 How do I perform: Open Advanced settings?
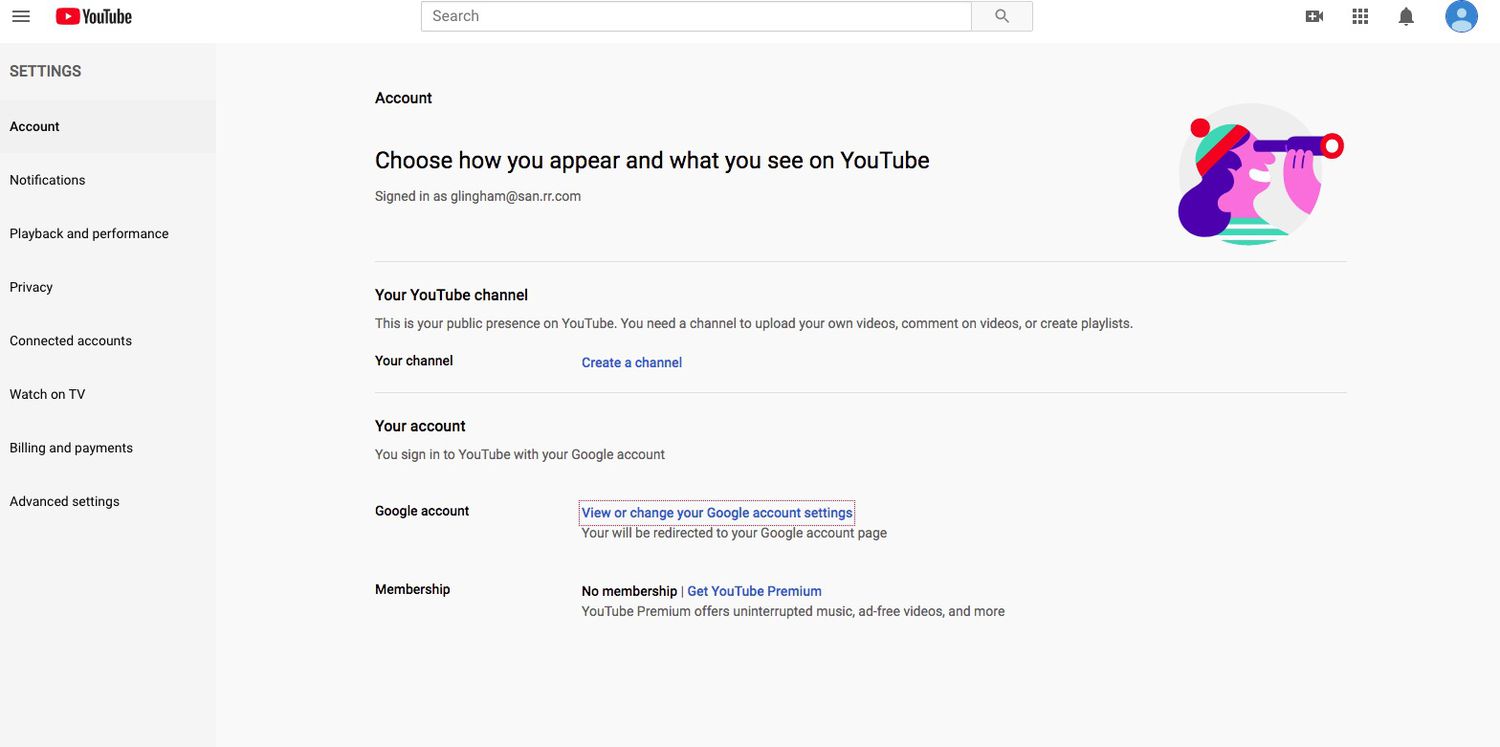(x=65, y=502)
